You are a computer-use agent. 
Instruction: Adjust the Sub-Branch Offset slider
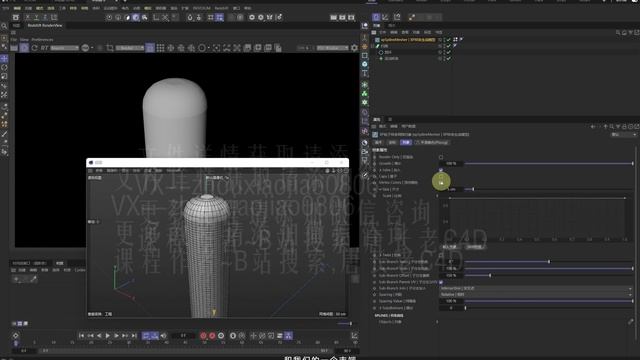point(549,275)
